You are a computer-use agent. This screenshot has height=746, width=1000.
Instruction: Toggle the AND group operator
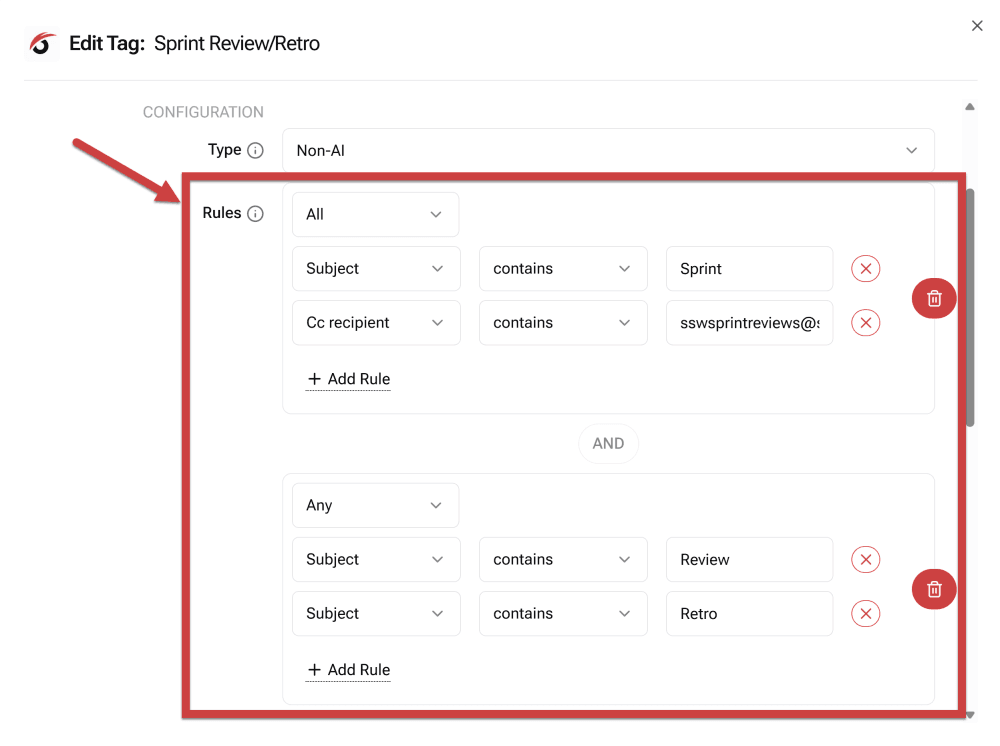coord(608,444)
